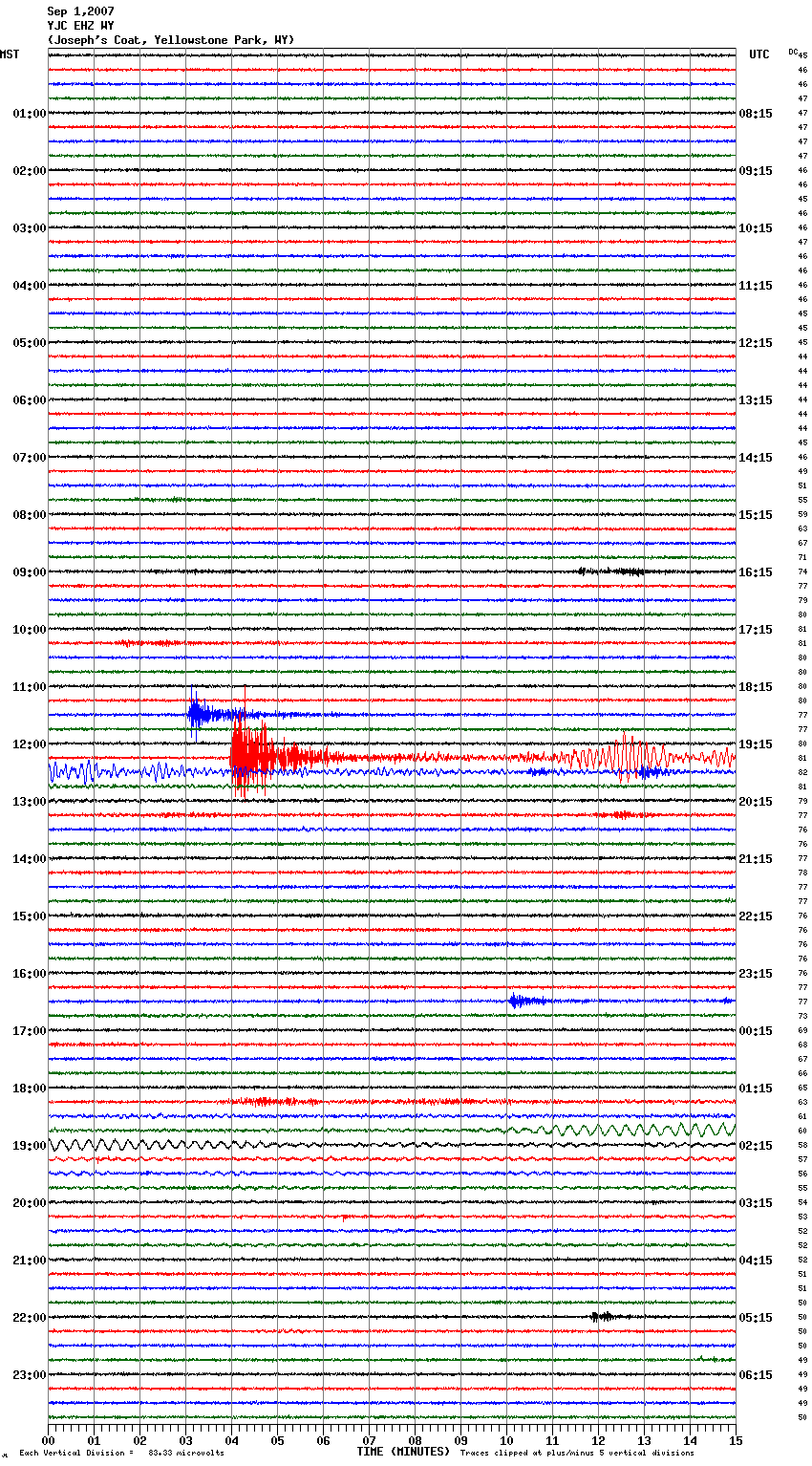The image size is (812, 1466).
Task: Select the "12:00" MST hour label
Action: point(29,744)
